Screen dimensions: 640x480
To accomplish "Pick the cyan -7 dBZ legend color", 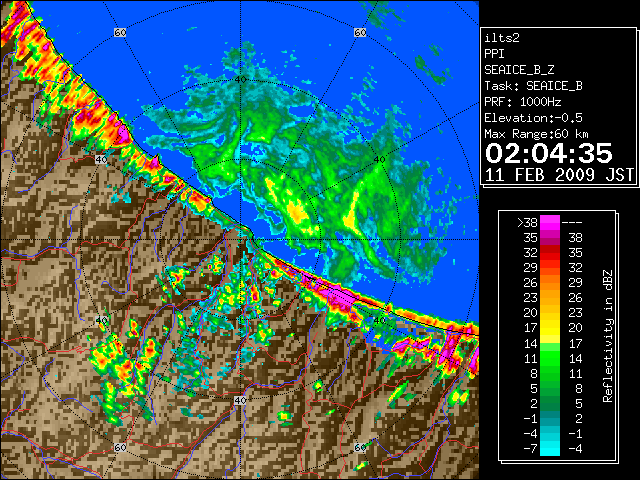I will coord(550,449).
